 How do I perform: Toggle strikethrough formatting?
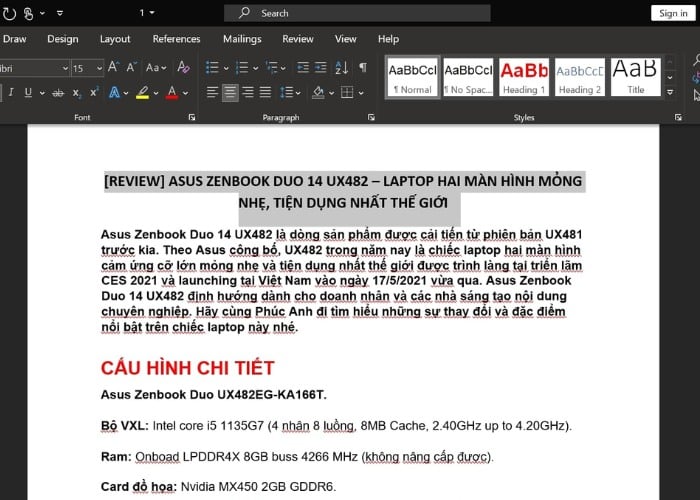pyautogui.click(x=56, y=92)
